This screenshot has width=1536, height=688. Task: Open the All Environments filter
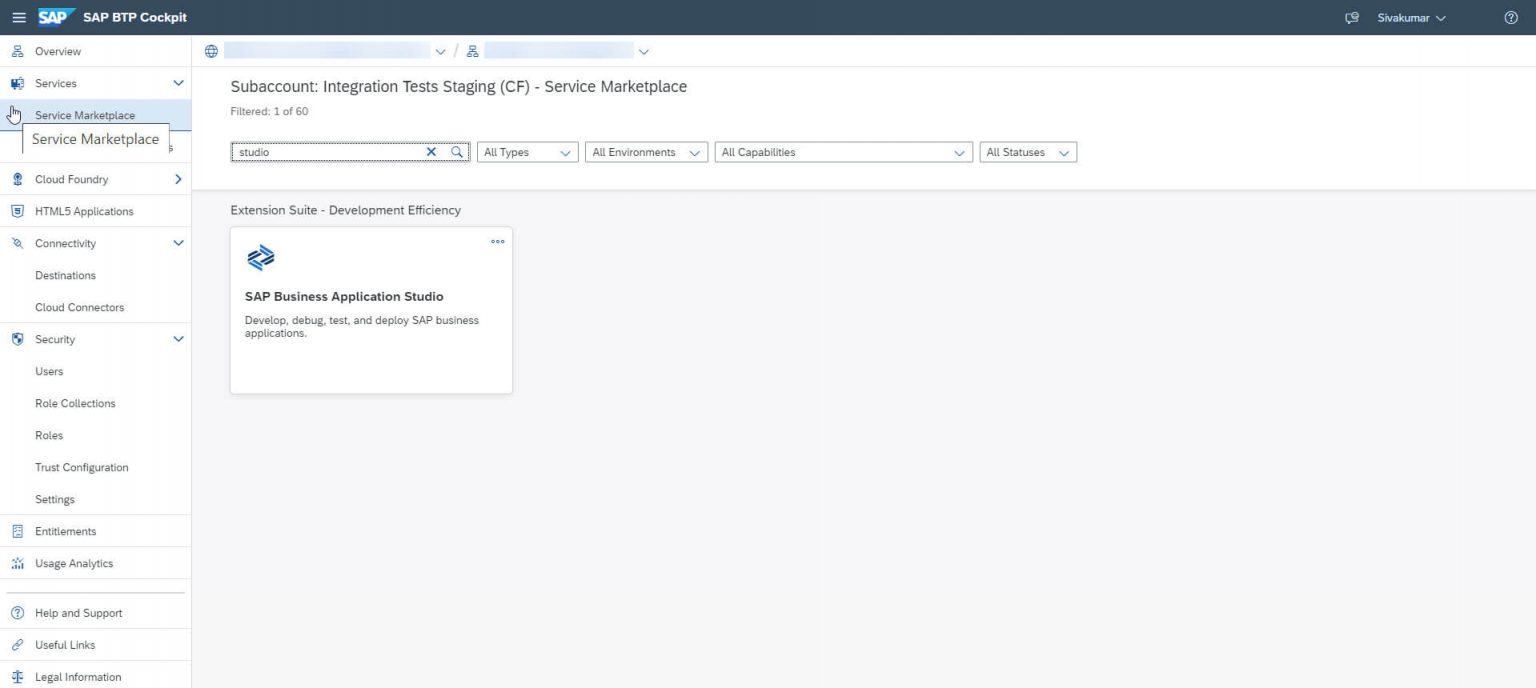[645, 152]
